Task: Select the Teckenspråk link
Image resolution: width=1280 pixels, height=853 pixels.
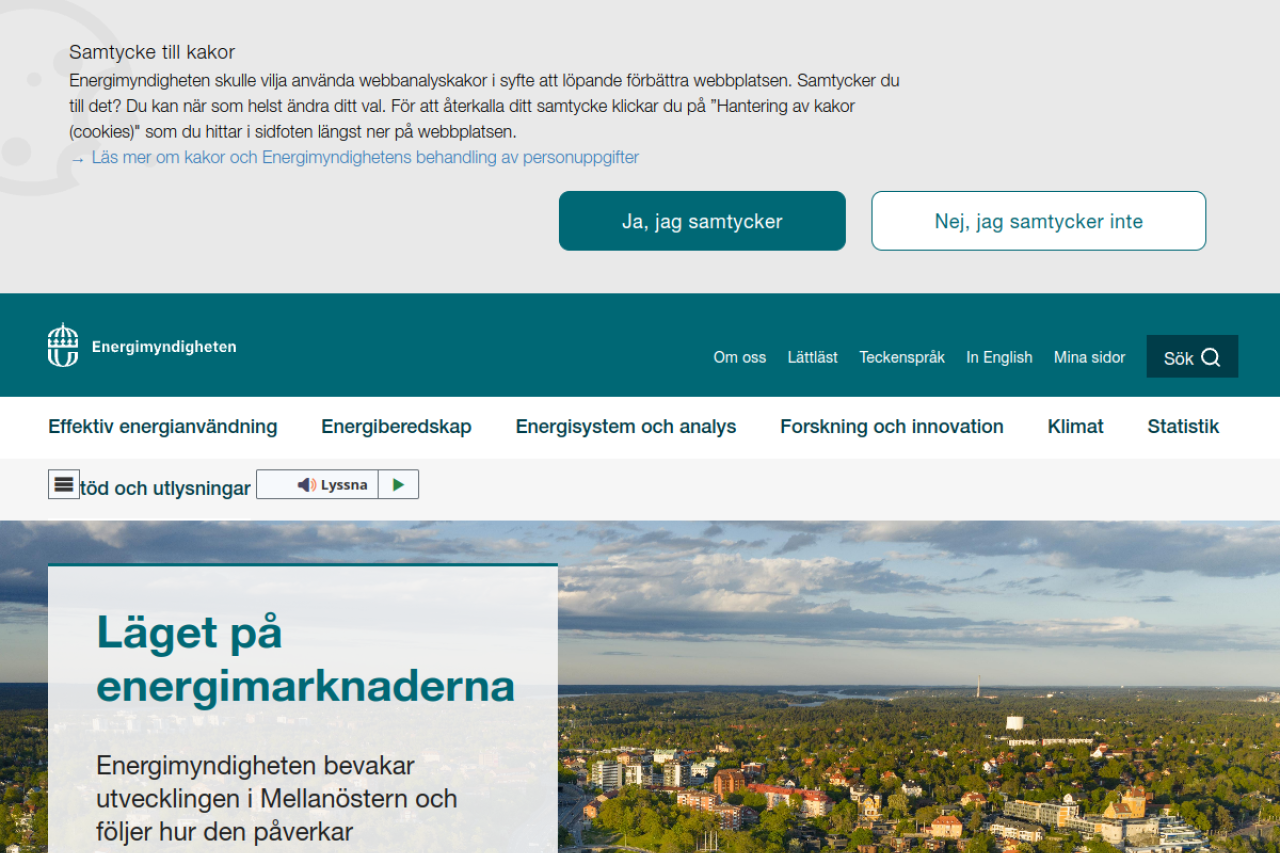Action: click(x=902, y=357)
